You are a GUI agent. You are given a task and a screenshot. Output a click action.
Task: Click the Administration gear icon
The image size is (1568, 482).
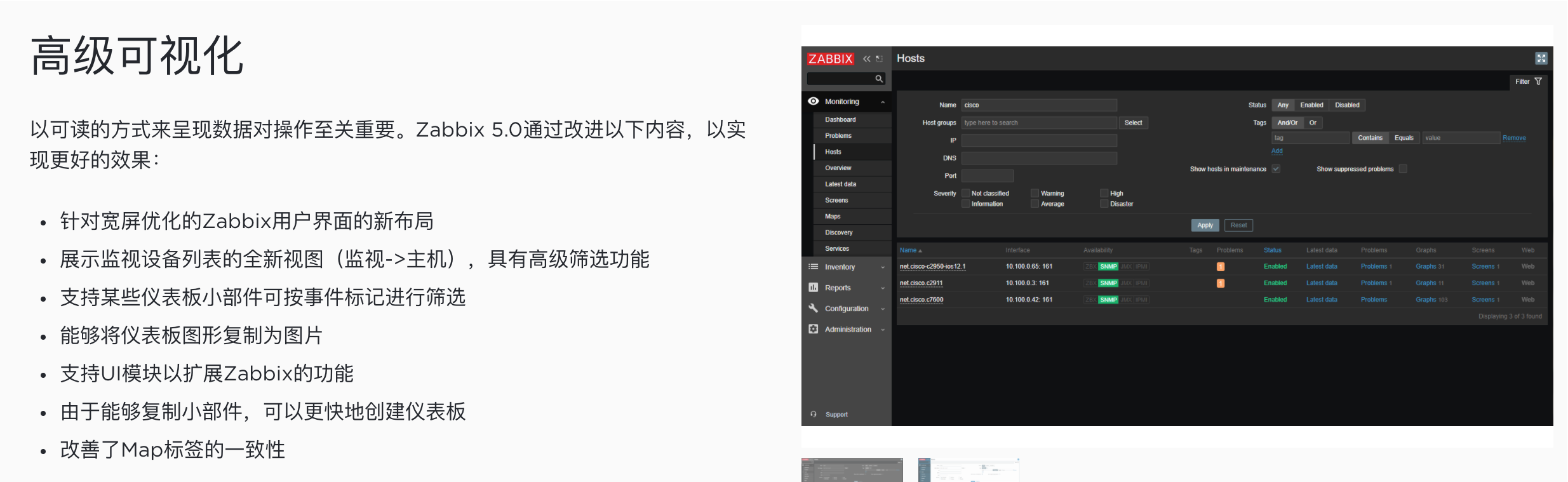(x=814, y=329)
